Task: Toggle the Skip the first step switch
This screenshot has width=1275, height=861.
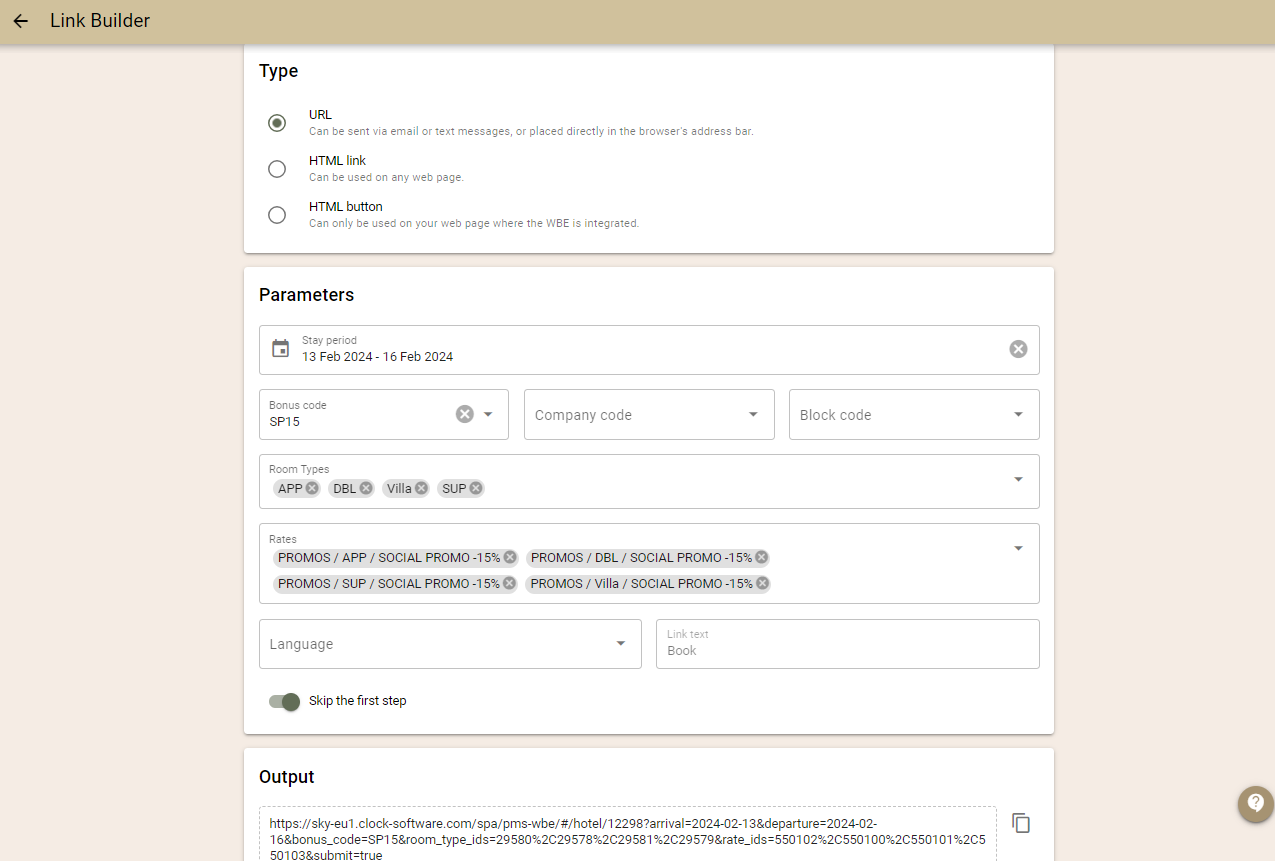Action: point(284,702)
